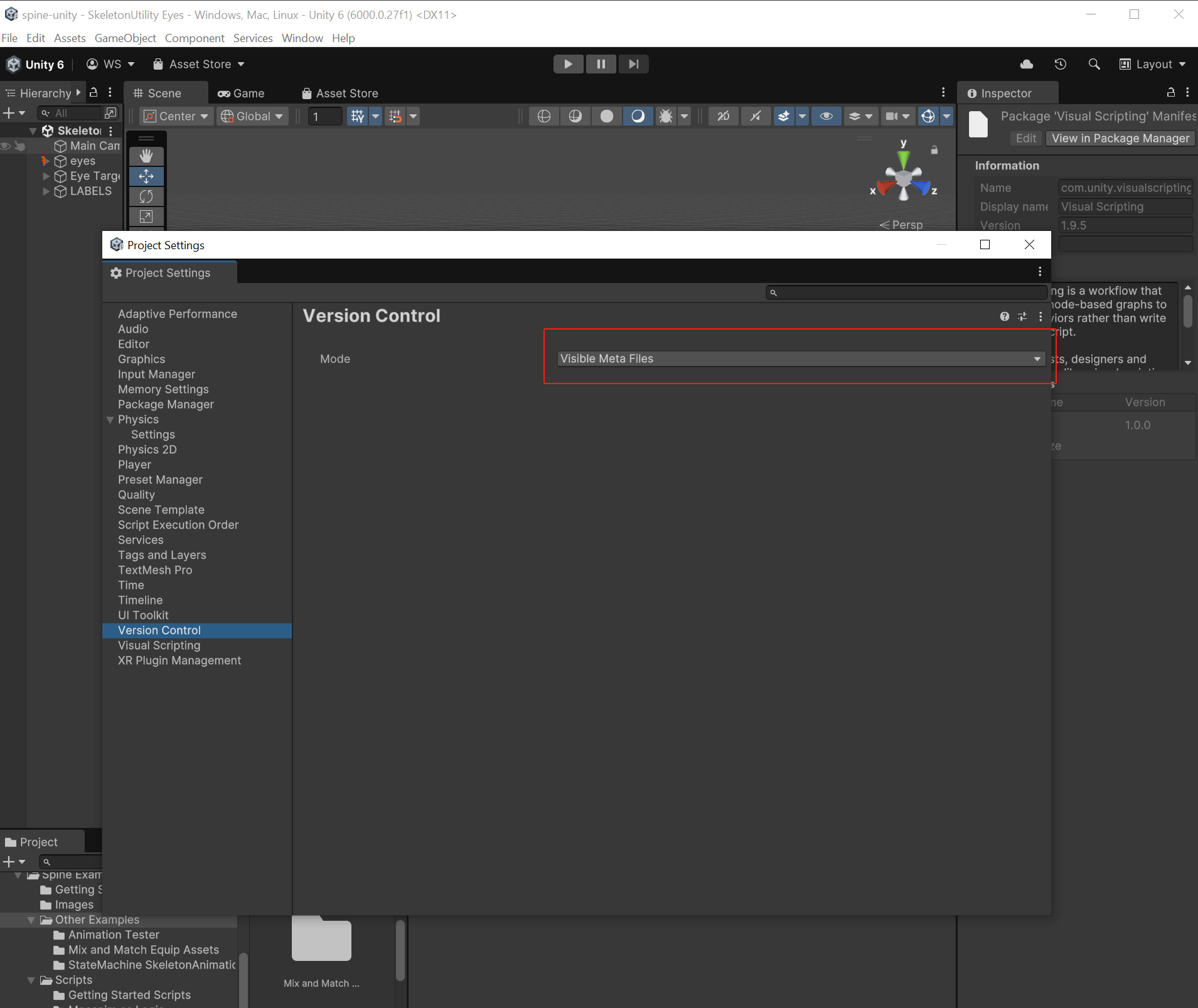The width and height of the screenshot is (1198, 1008).
Task: Toggle Main Camera visibility eye in Hierarchy
Action: click(5, 146)
